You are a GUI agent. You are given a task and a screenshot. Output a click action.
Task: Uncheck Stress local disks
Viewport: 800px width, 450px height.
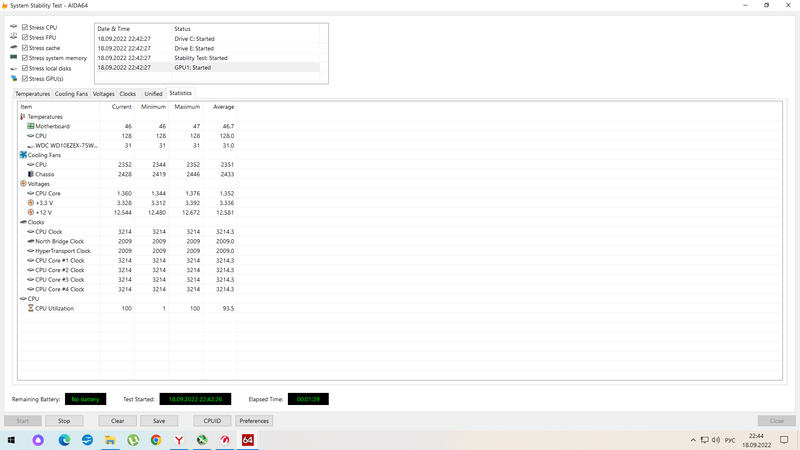pyautogui.click(x=24, y=68)
